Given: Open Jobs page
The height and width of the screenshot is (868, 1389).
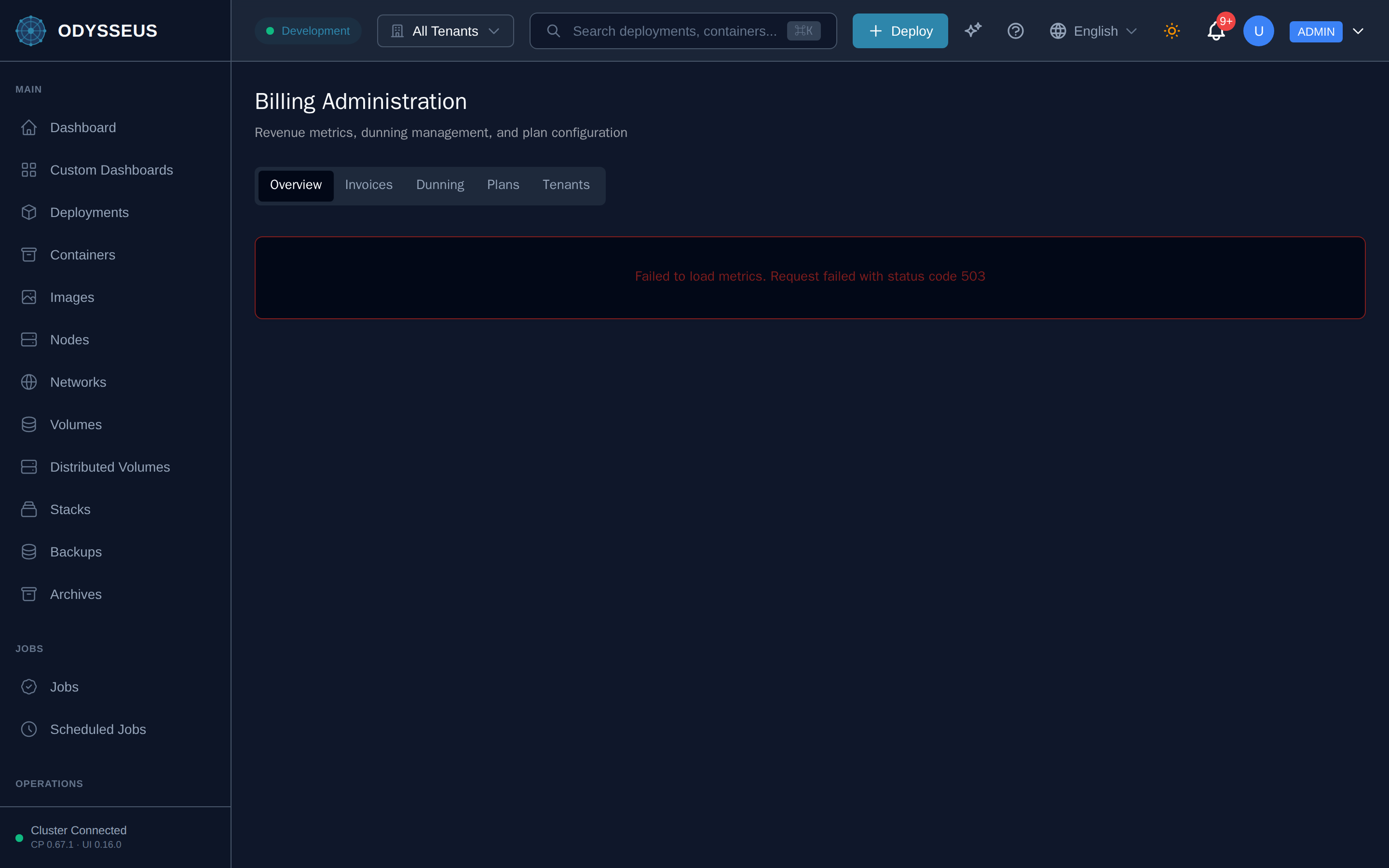Looking at the screenshot, I should click(x=115, y=687).
